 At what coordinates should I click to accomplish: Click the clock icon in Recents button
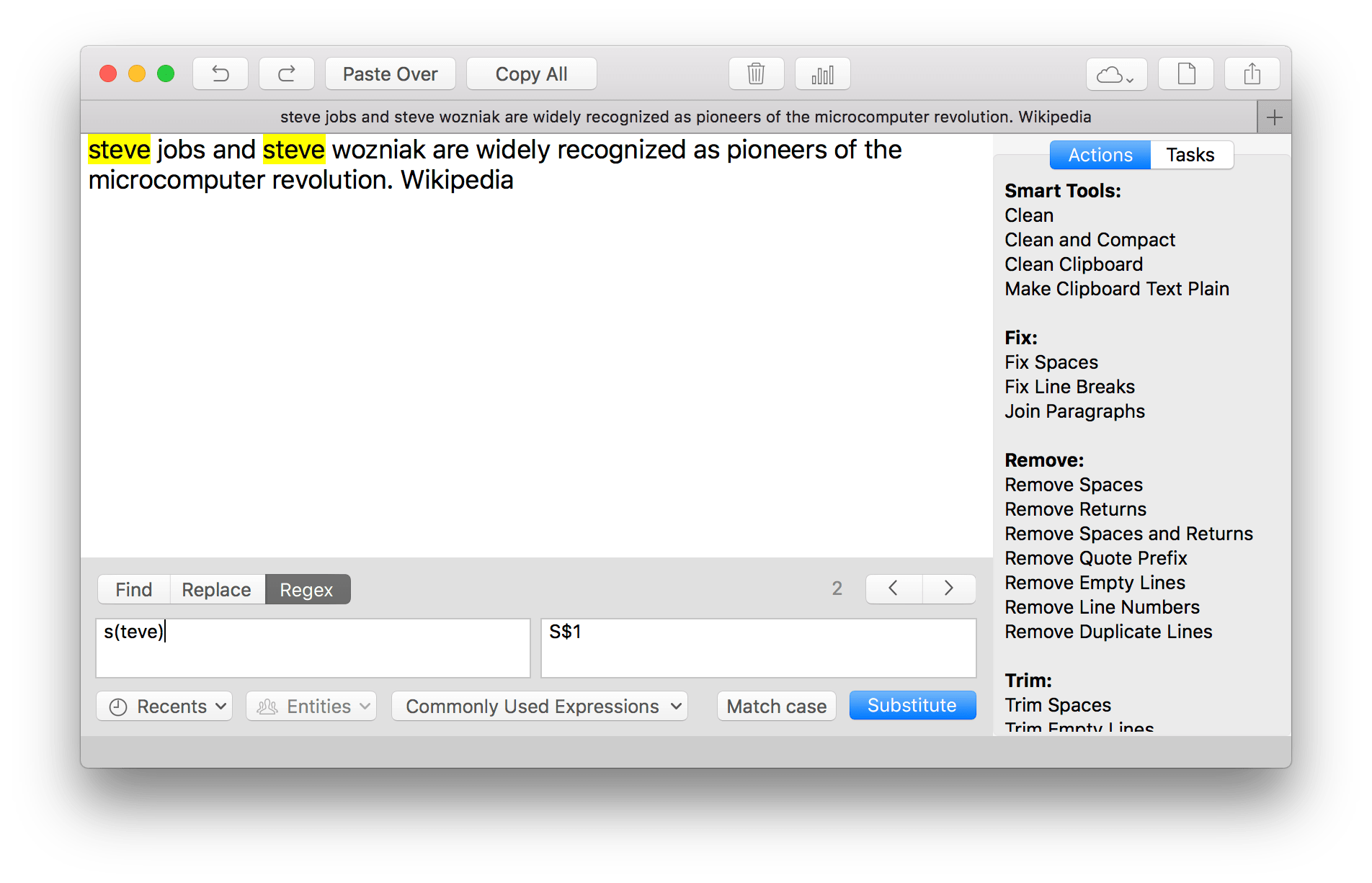pos(119,706)
